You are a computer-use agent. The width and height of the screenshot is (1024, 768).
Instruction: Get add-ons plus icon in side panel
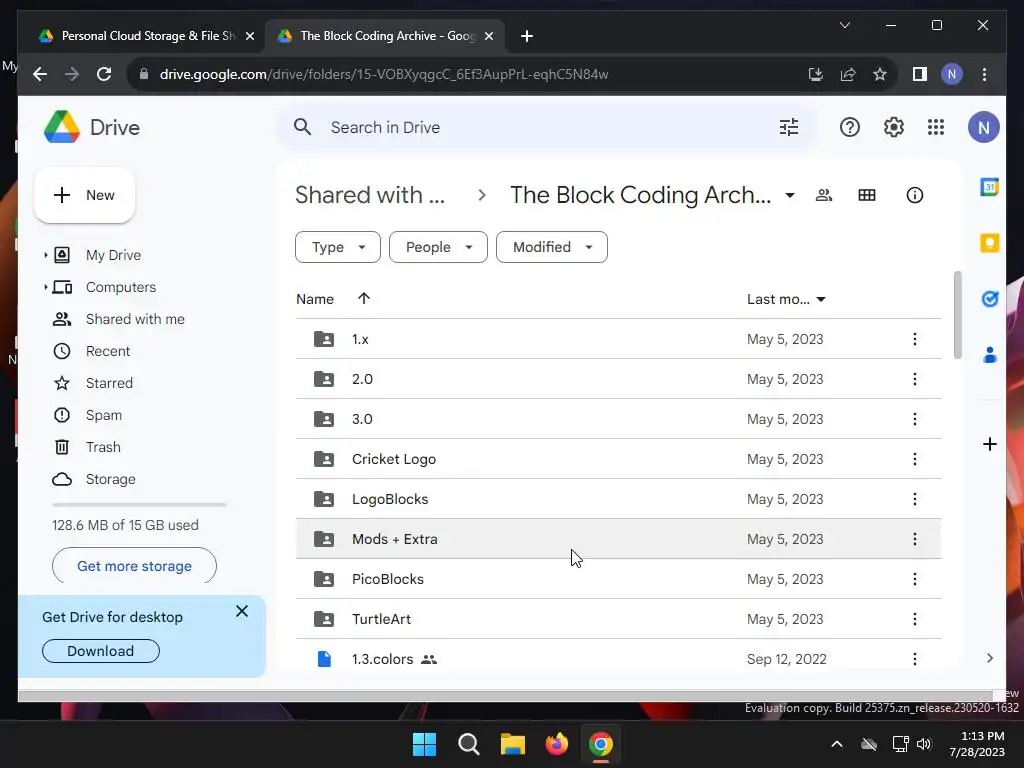[x=990, y=444]
